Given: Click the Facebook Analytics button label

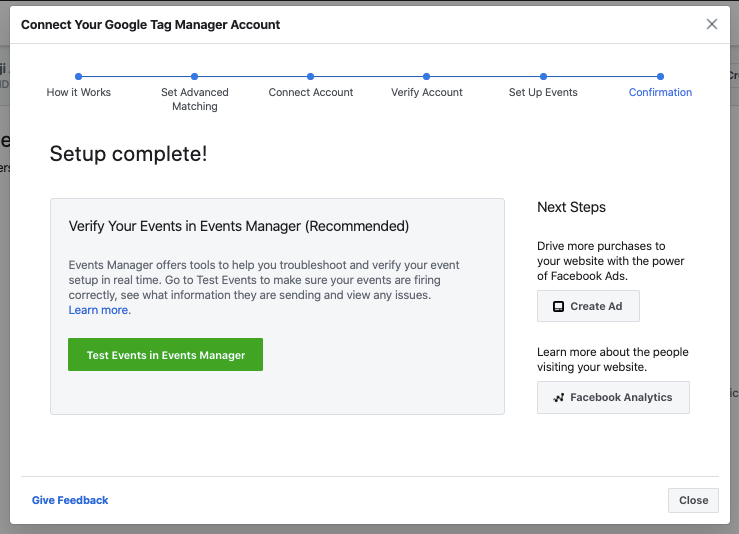Looking at the screenshot, I should point(621,397).
